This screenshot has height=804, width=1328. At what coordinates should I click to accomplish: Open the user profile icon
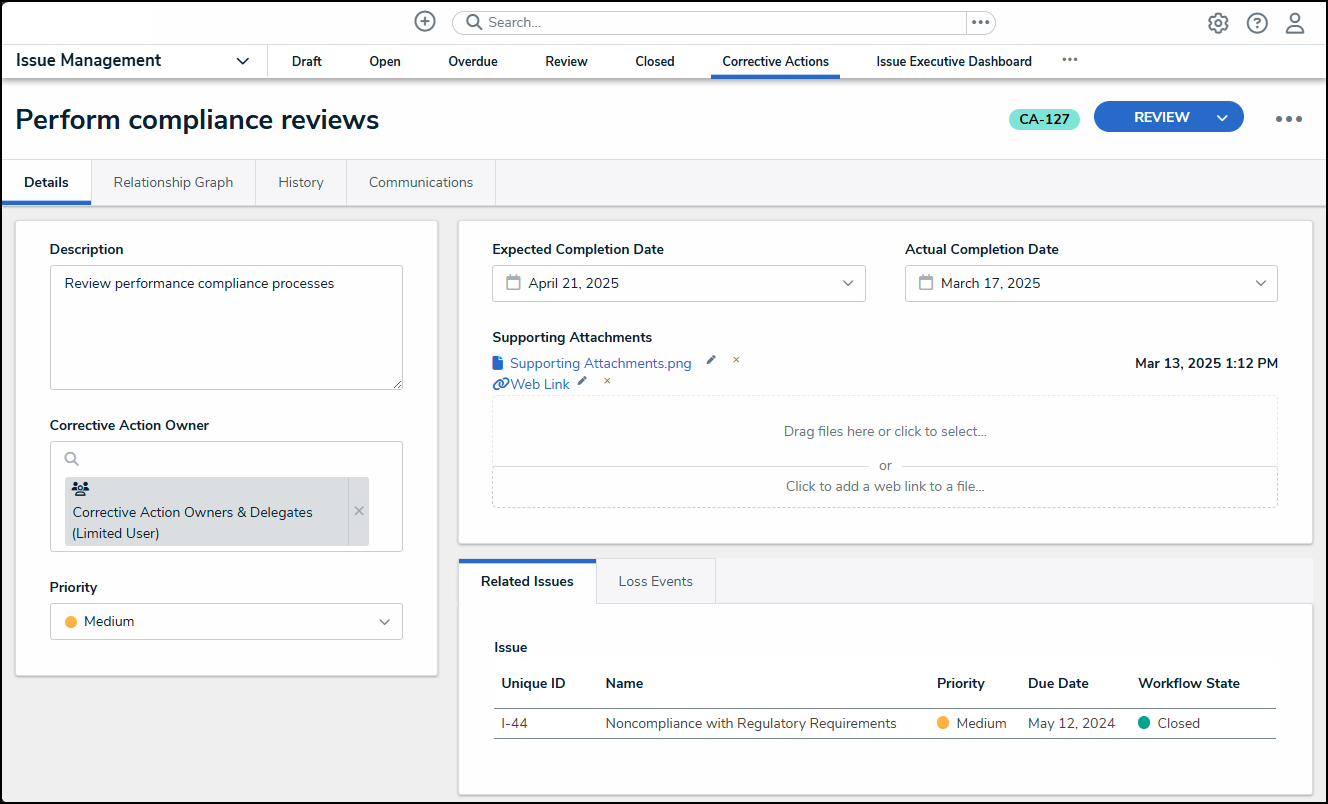pyautogui.click(x=1295, y=23)
